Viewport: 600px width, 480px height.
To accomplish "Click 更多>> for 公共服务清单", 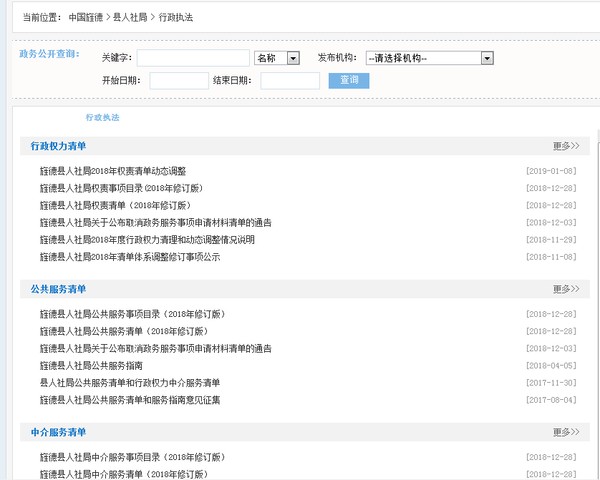I will coord(566,289).
